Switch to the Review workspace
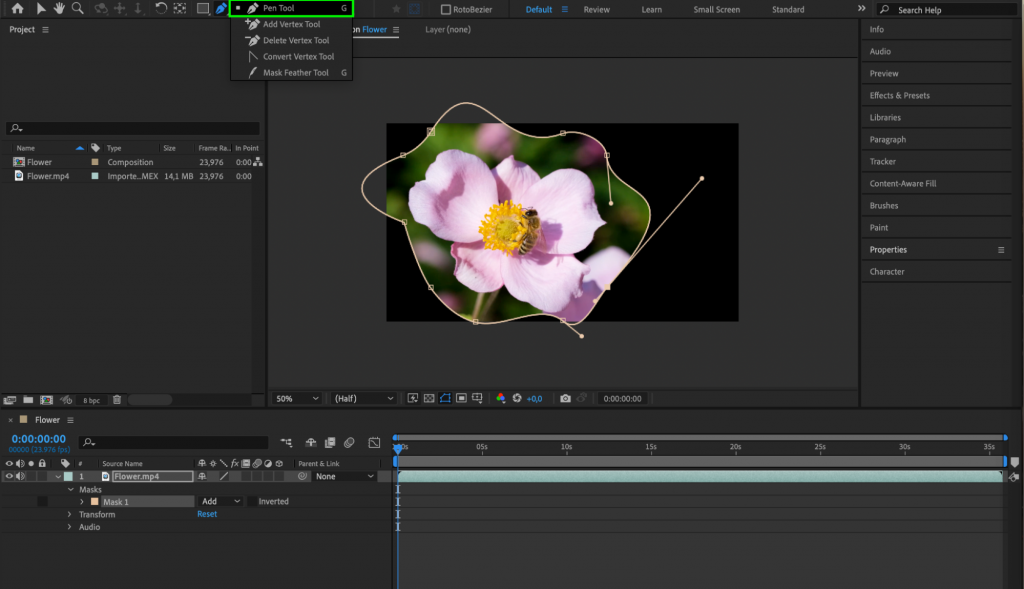 click(596, 9)
